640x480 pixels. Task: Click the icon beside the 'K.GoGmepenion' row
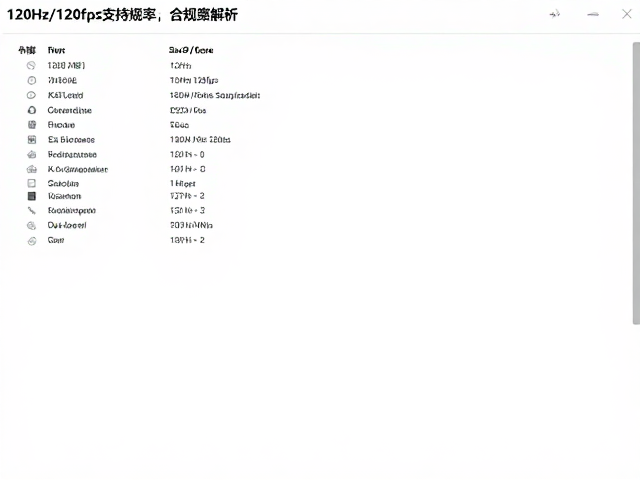pos(32,169)
